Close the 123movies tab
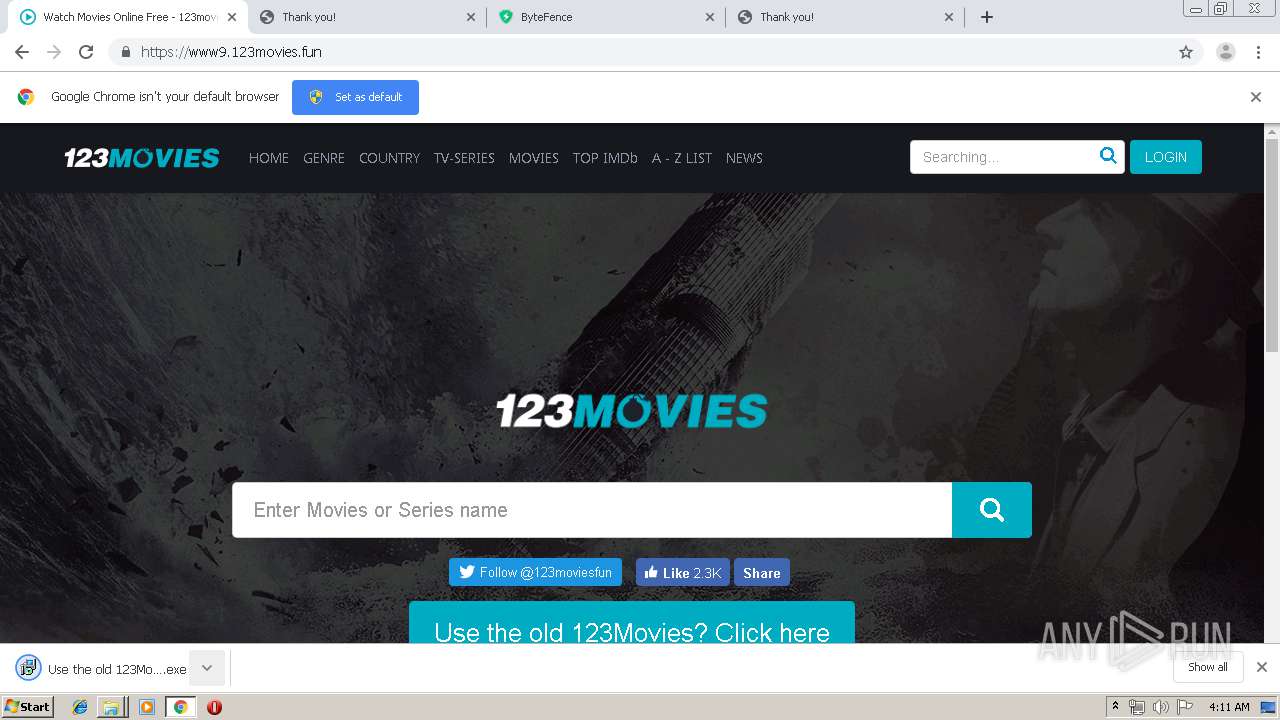1280x720 pixels. point(231,17)
